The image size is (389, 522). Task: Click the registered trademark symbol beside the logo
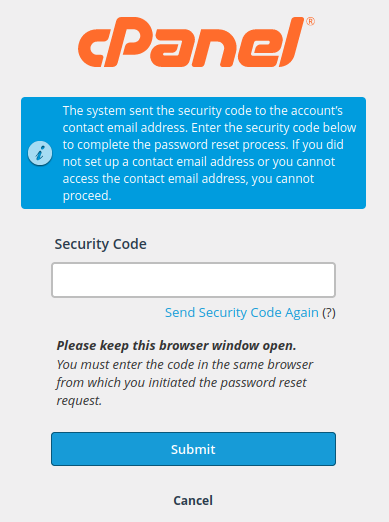point(310,22)
